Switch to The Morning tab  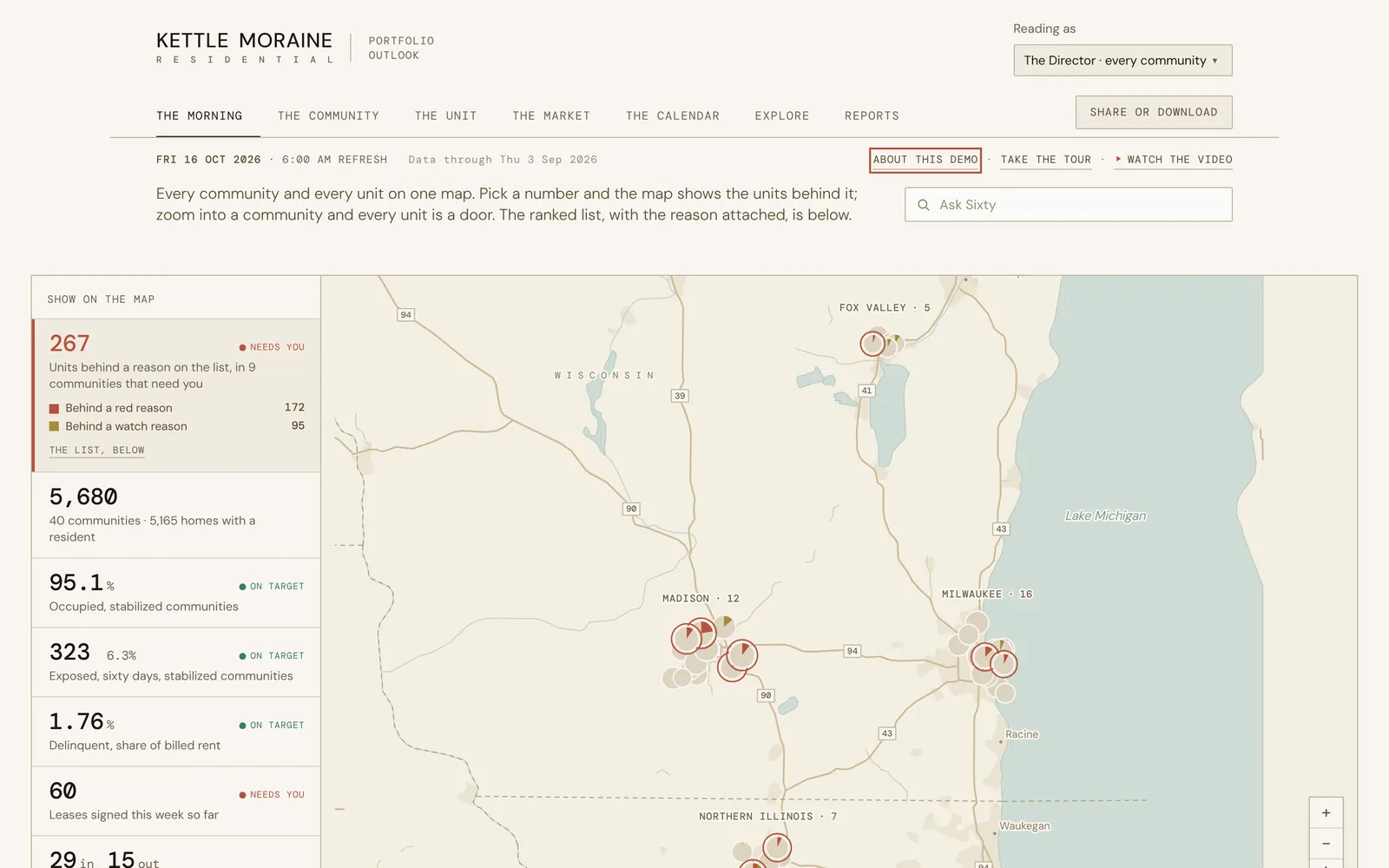click(x=200, y=115)
